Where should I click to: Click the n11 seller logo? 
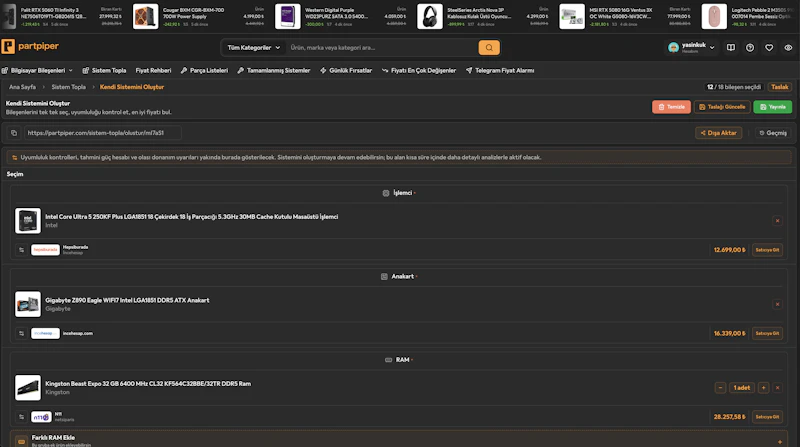pyautogui.click(x=41, y=417)
